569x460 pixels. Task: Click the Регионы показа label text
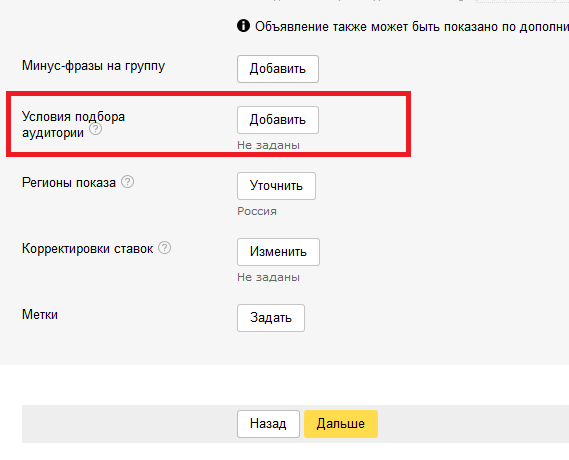tap(69, 182)
